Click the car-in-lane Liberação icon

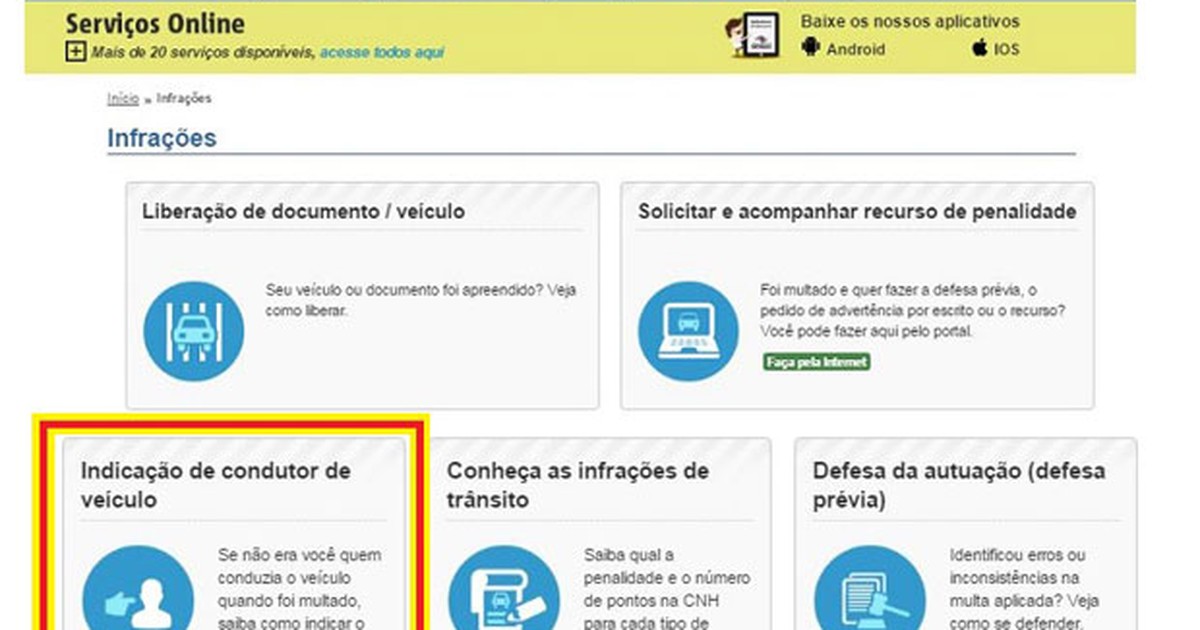(193, 331)
